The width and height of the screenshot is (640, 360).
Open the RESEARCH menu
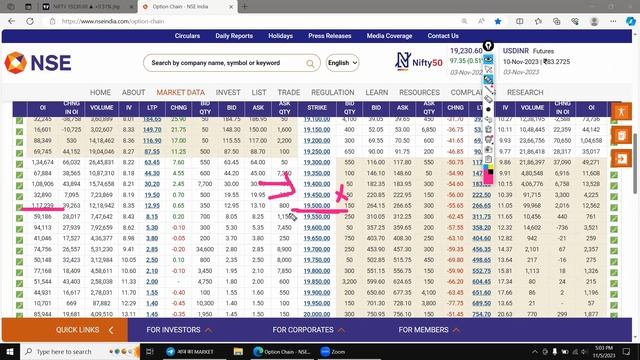(x=525, y=93)
